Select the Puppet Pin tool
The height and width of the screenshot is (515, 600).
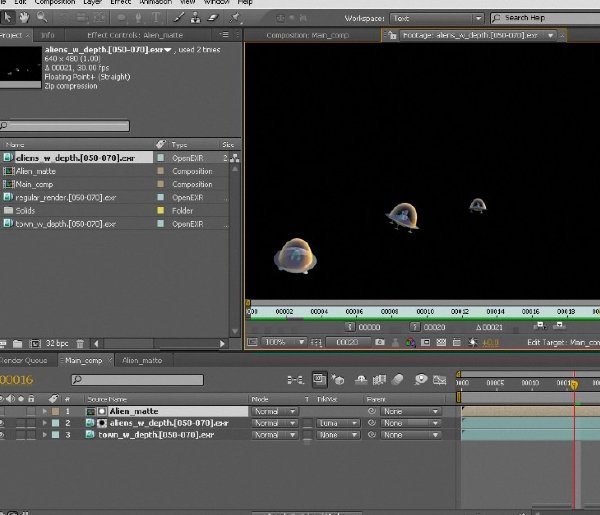coord(235,18)
